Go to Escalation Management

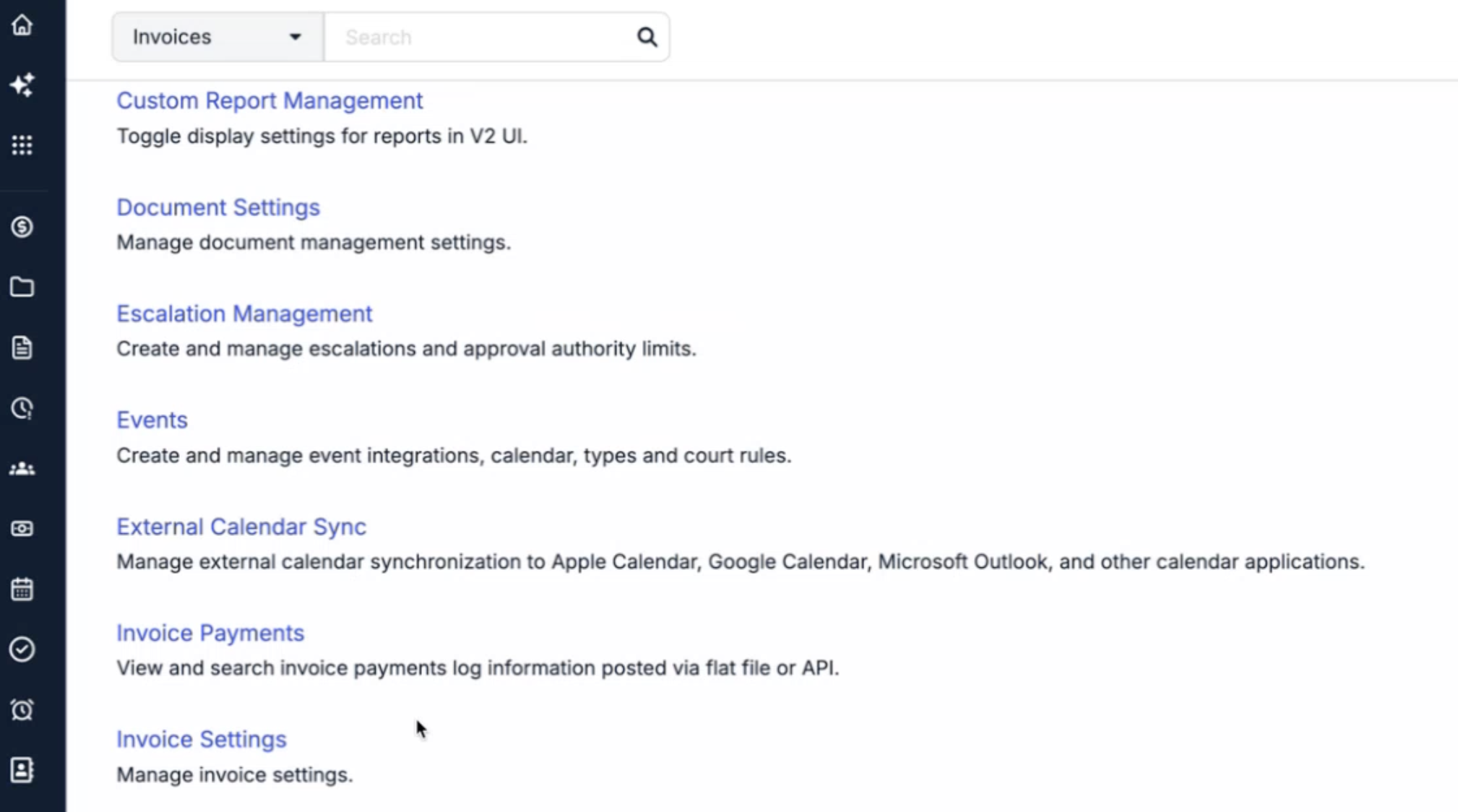(x=244, y=314)
